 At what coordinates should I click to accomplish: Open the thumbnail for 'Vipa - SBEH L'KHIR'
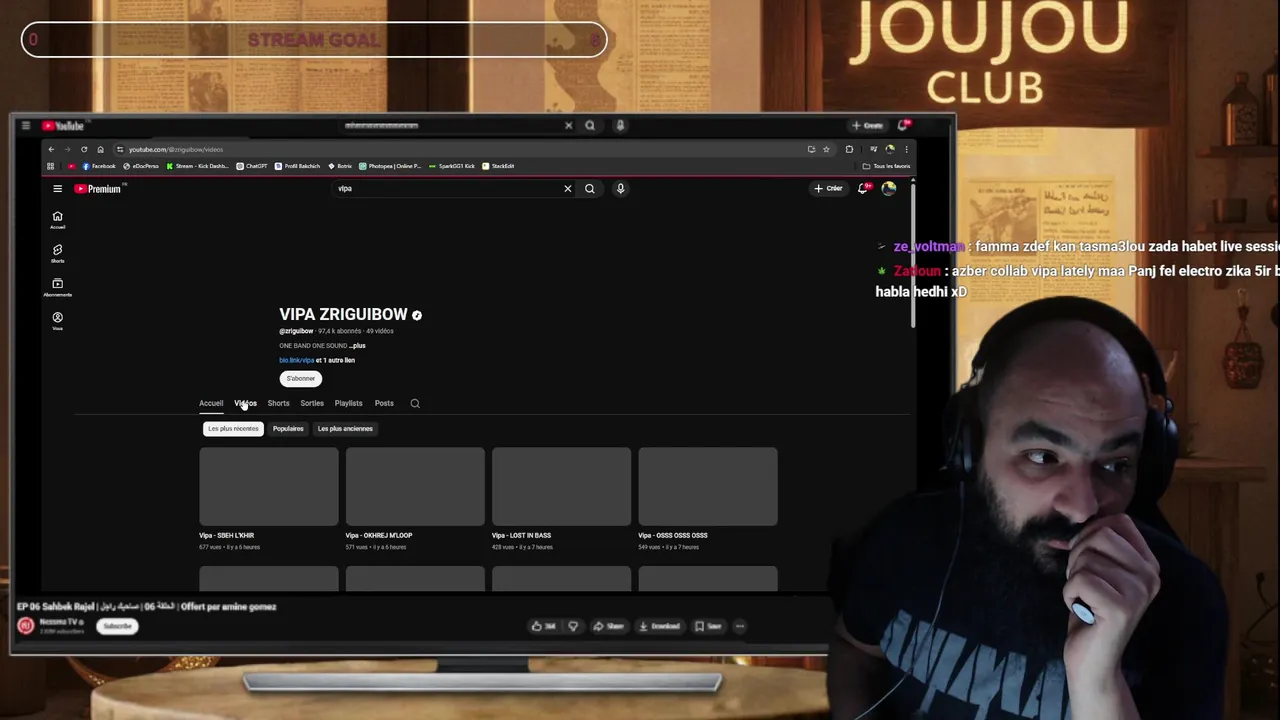coord(269,487)
